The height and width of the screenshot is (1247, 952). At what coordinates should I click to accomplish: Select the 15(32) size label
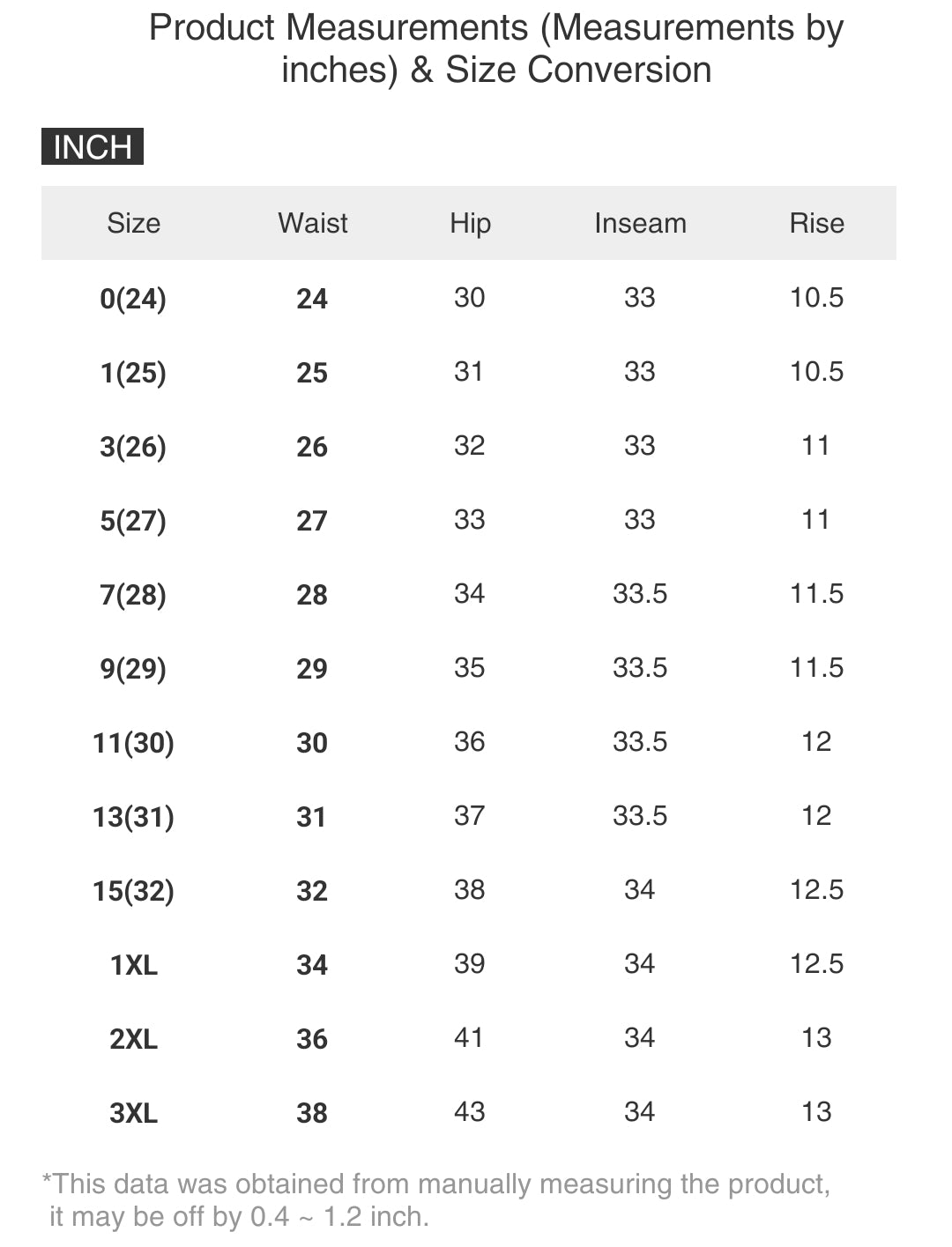coord(133,891)
